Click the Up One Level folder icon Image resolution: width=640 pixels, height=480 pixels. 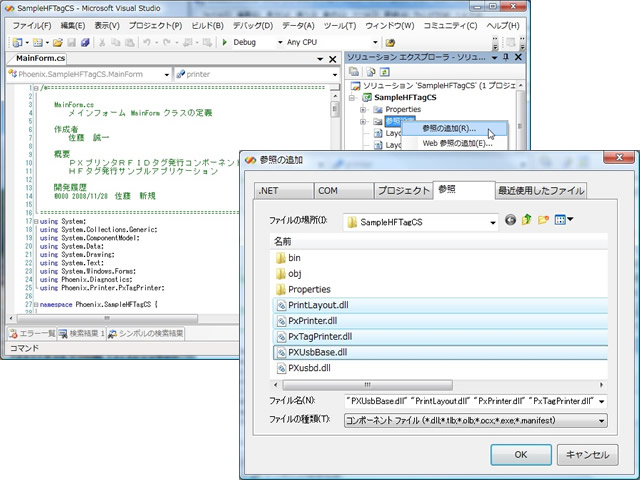click(x=527, y=220)
